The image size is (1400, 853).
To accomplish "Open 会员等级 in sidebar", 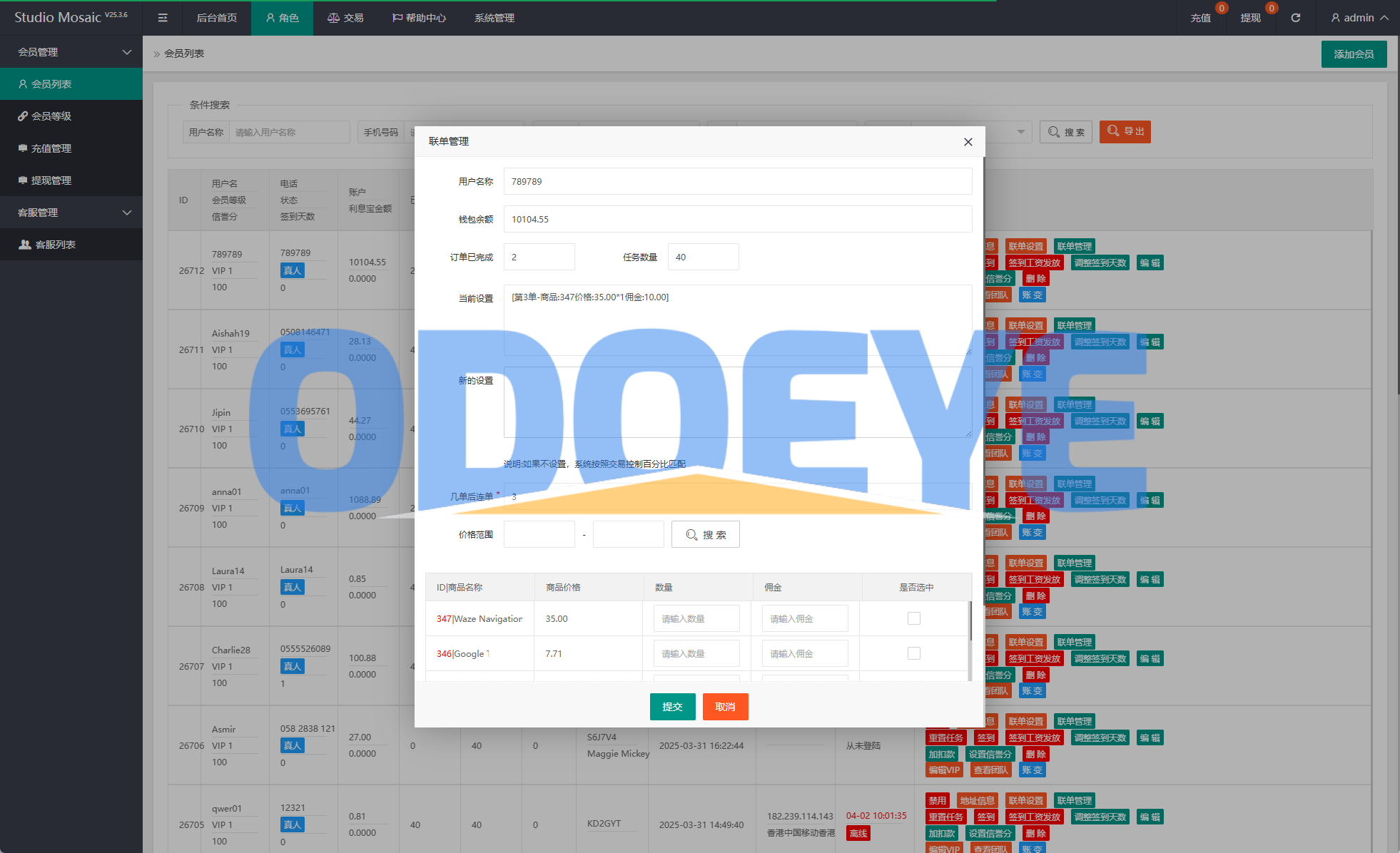I will [51, 116].
